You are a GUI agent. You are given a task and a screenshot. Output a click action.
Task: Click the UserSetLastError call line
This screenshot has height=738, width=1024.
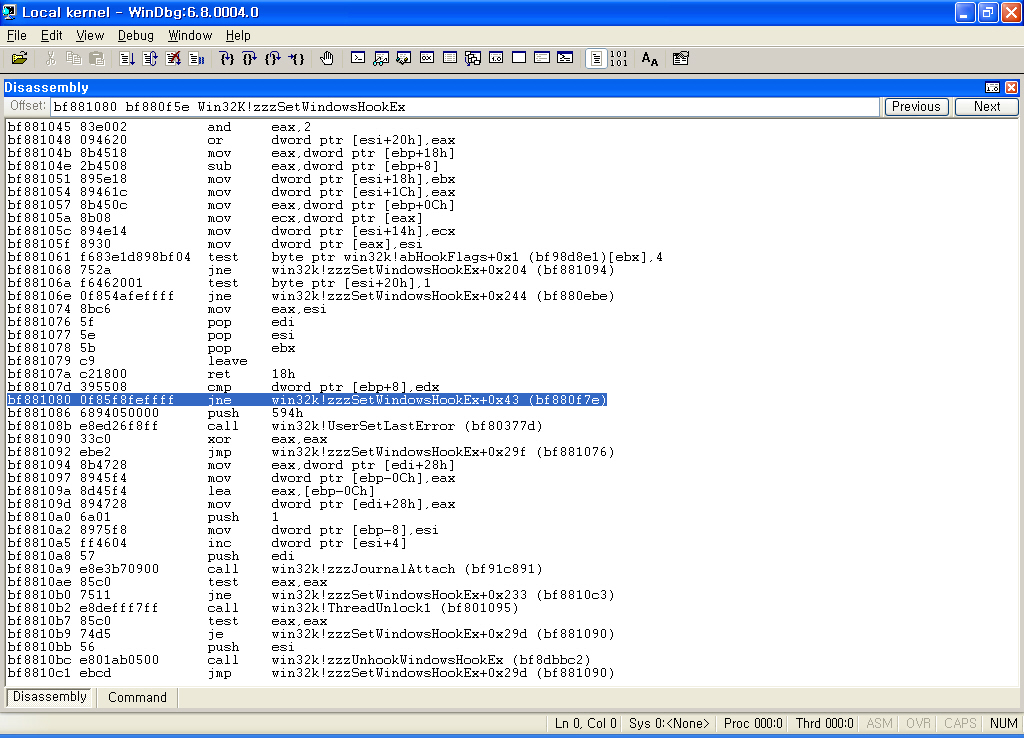click(275, 426)
